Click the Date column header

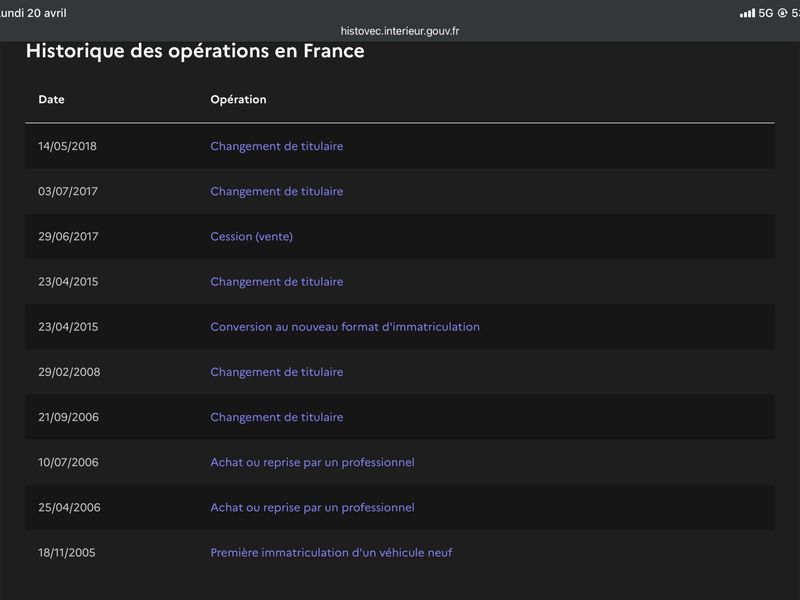[x=52, y=99]
